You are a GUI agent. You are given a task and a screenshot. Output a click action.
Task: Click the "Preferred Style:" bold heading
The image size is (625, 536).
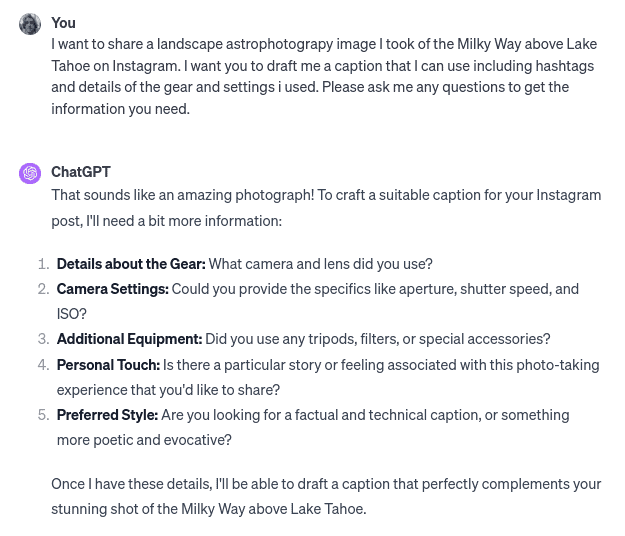(108, 415)
